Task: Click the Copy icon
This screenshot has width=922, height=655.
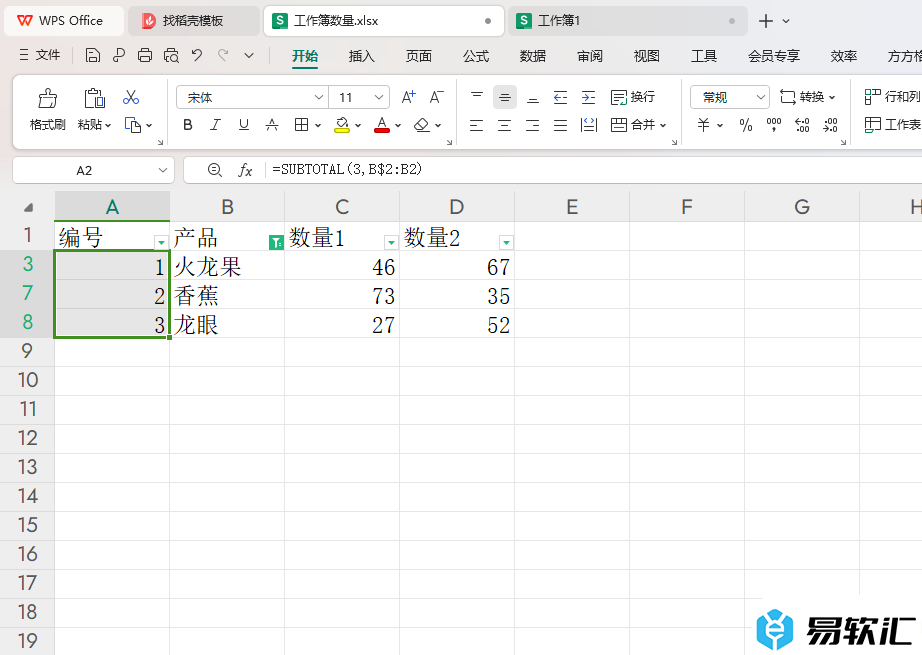Action: pos(133,125)
